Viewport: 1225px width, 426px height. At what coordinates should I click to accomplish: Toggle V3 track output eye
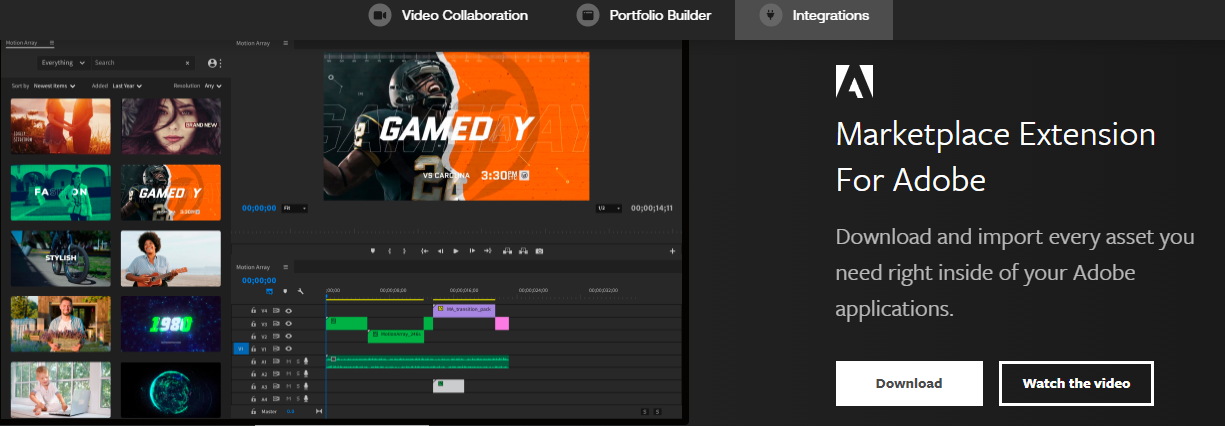[288, 323]
